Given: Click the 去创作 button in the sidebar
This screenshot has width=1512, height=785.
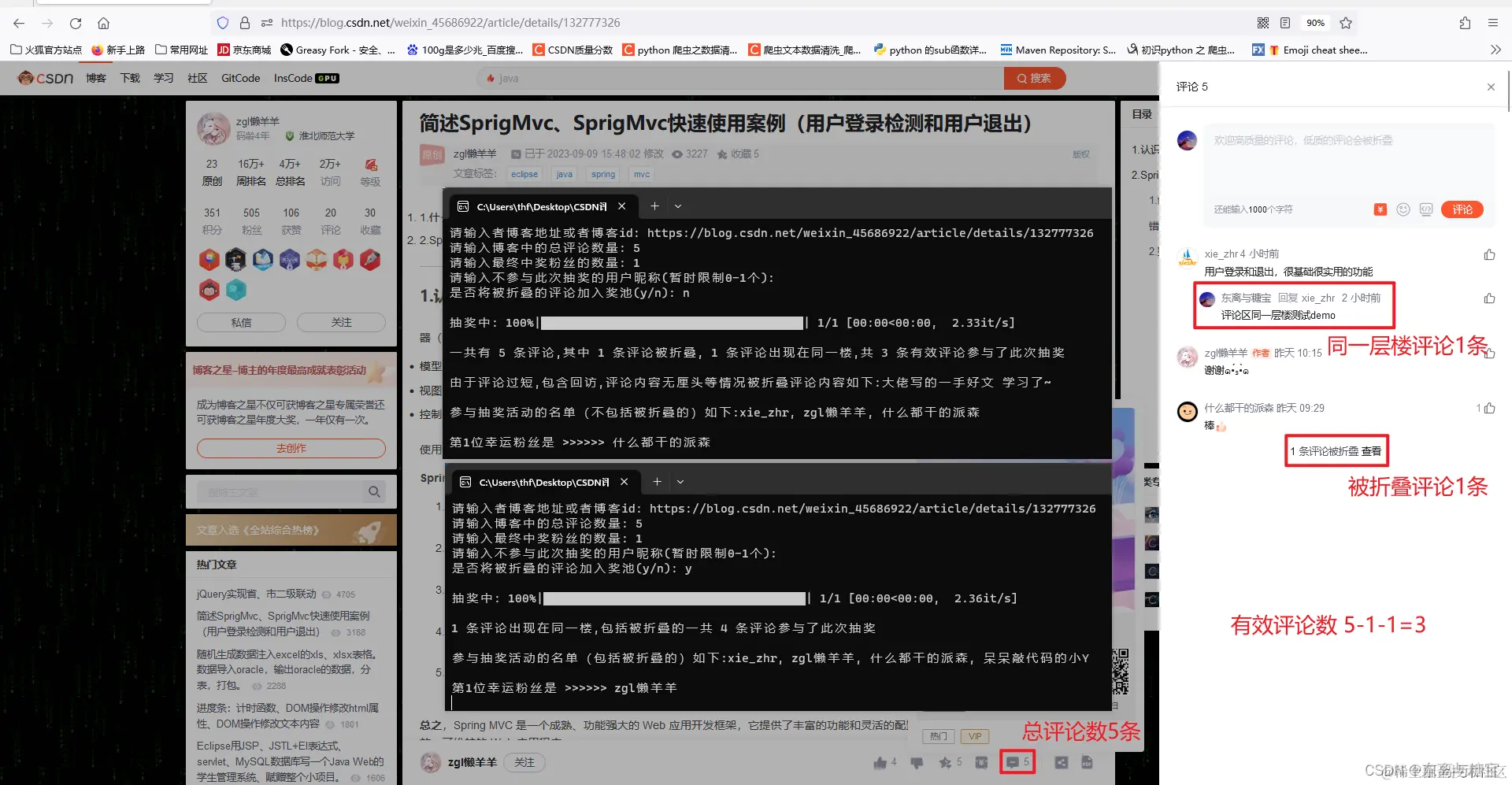Looking at the screenshot, I should 291,447.
